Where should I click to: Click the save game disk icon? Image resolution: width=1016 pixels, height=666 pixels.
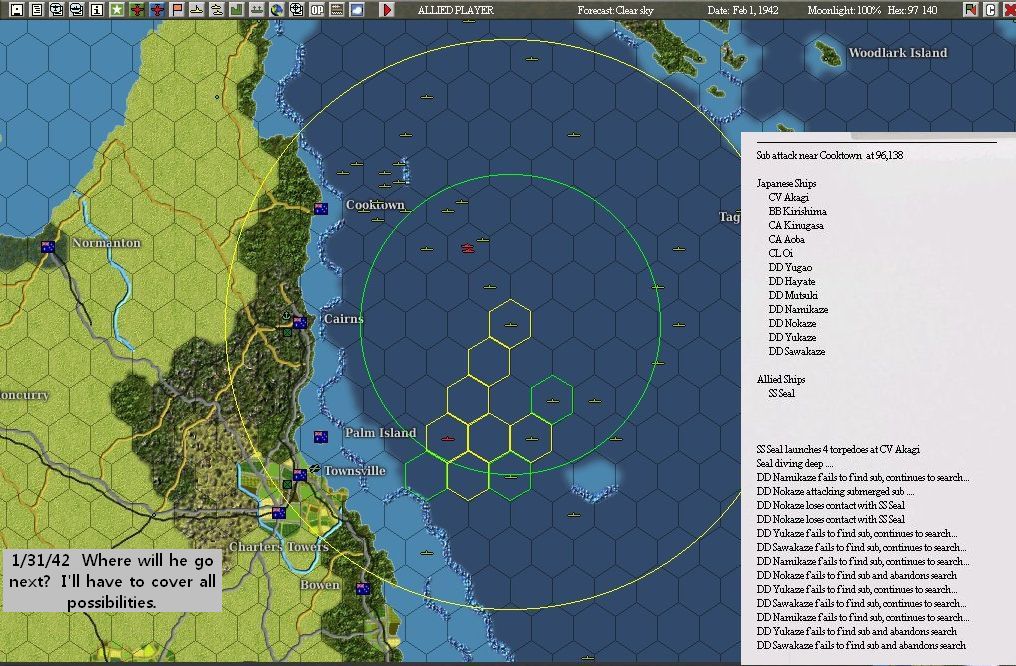pyautogui.click(x=17, y=10)
